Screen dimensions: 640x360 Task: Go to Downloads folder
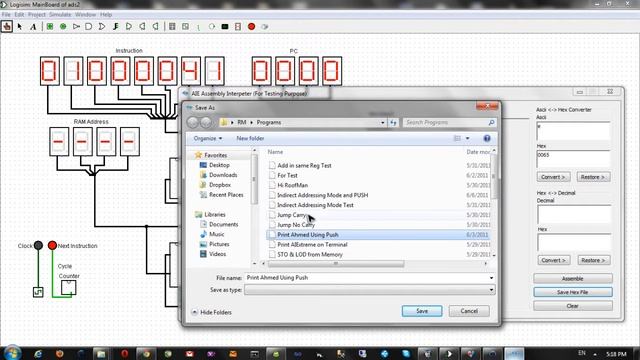[x=223, y=175]
